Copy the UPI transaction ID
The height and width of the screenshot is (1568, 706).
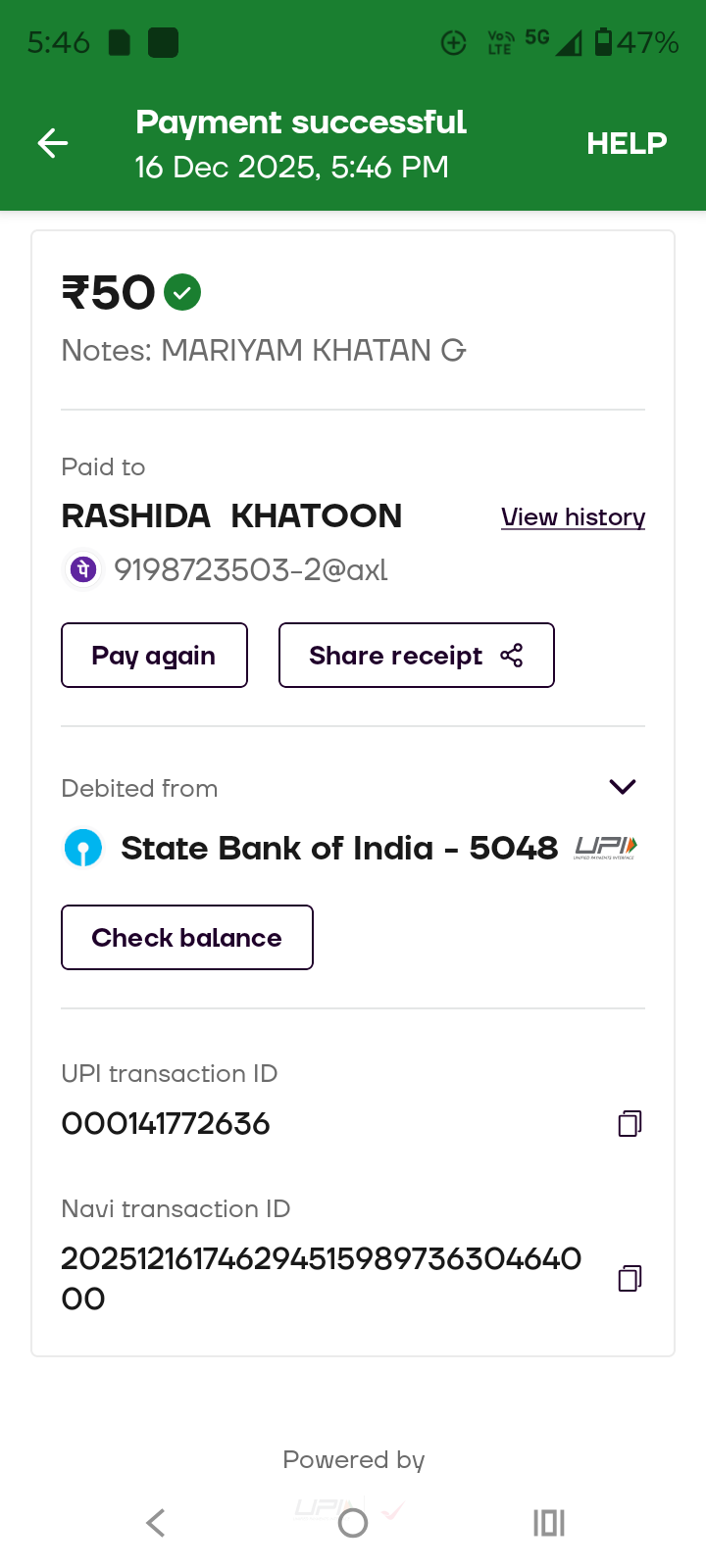[630, 1123]
